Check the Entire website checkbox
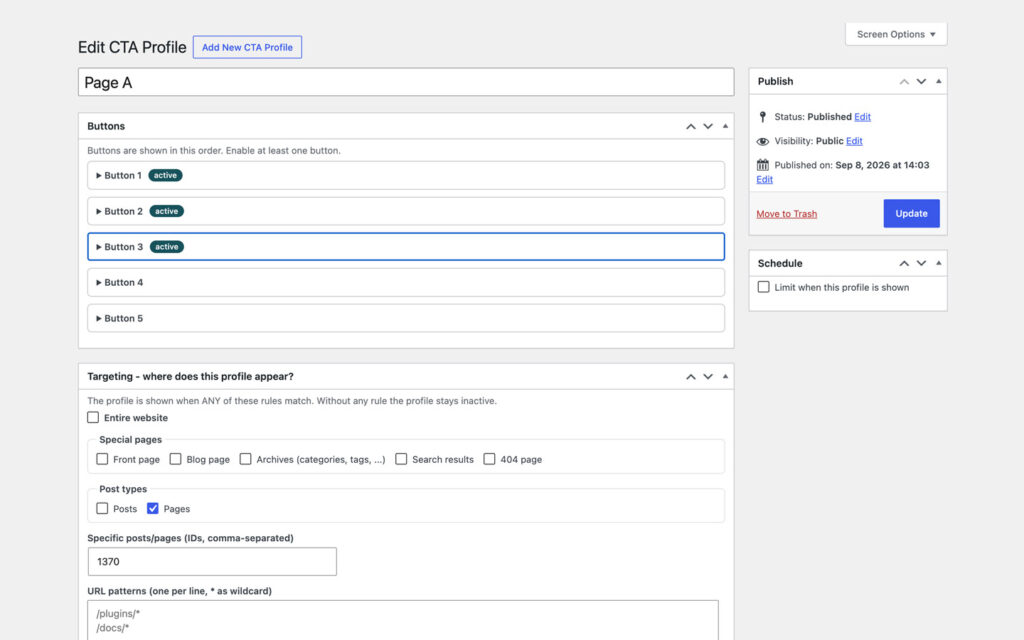Image resolution: width=1024 pixels, height=640 pixels. point(93,417)
